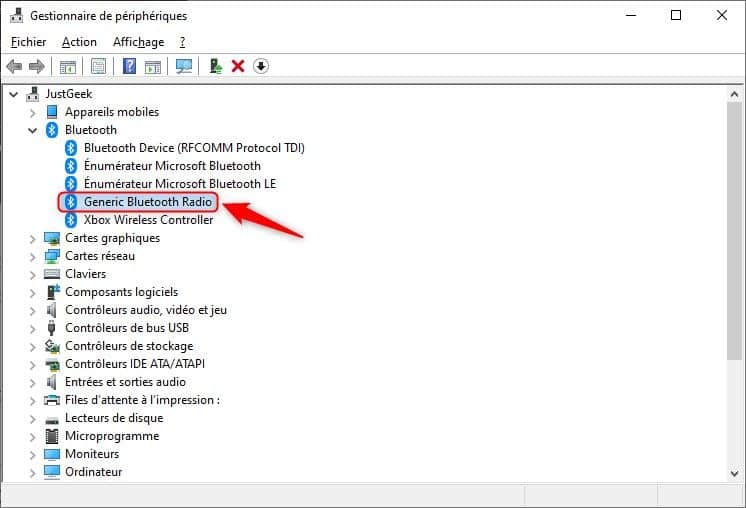Click the Claviers keyboard icon
The height and width of the screenshot is (508, 746).
pos(52,274)
